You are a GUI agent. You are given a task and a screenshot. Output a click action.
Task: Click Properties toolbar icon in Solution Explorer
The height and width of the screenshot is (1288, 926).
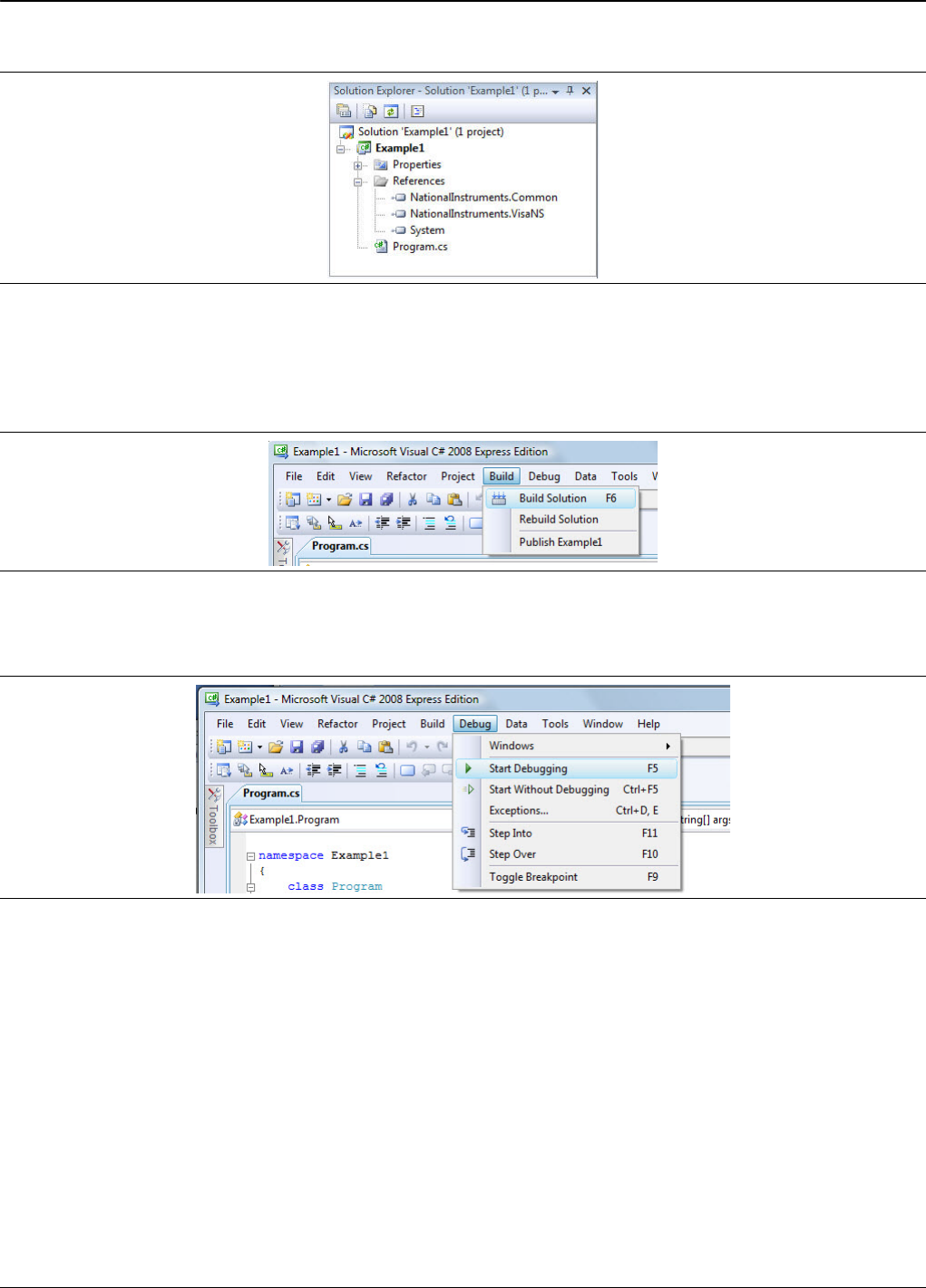[344, 112]
